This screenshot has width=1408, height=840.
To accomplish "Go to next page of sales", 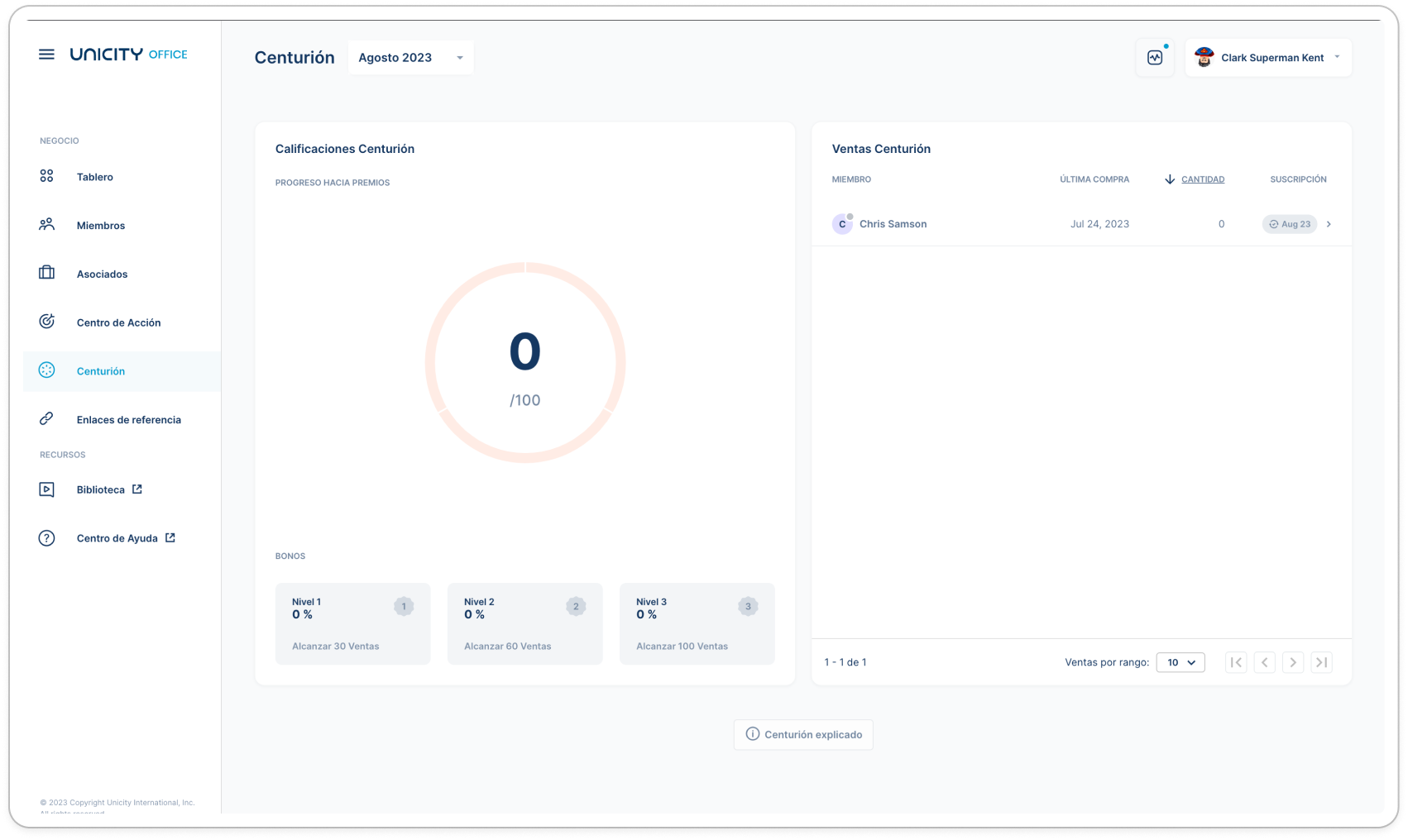I will coord(1293,662).
